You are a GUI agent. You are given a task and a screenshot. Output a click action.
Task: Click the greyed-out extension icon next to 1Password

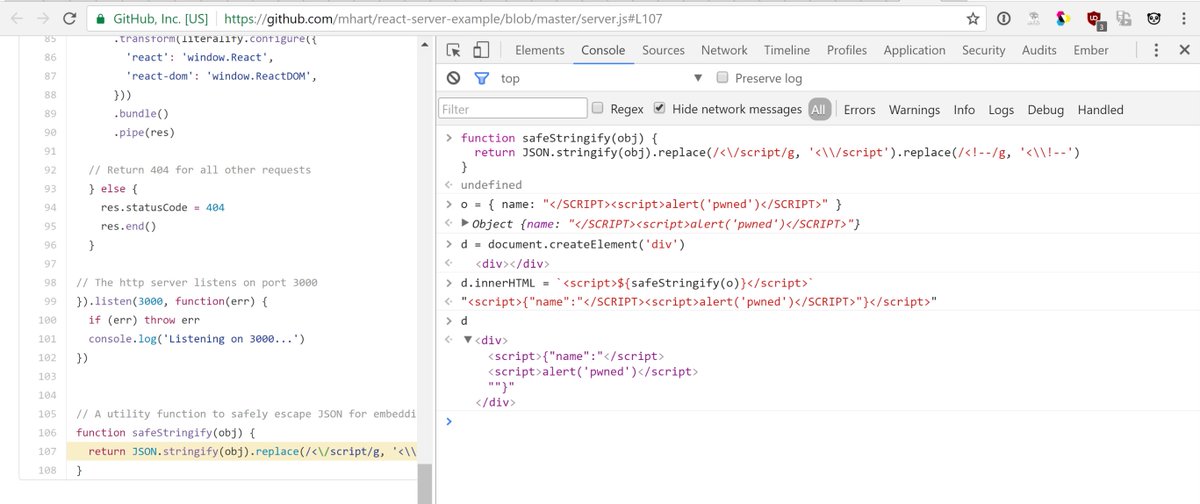(x=1034, y=19)
